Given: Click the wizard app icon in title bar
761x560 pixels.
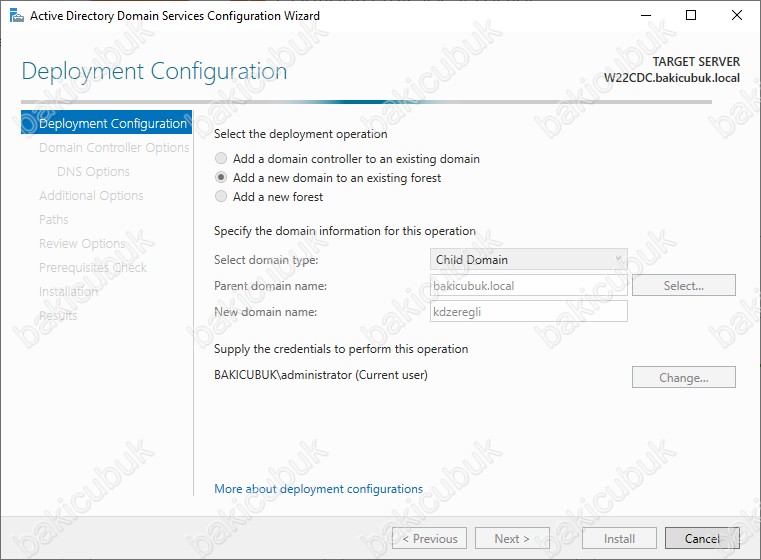Looking at the screenshot, I should tap(14, 16).
